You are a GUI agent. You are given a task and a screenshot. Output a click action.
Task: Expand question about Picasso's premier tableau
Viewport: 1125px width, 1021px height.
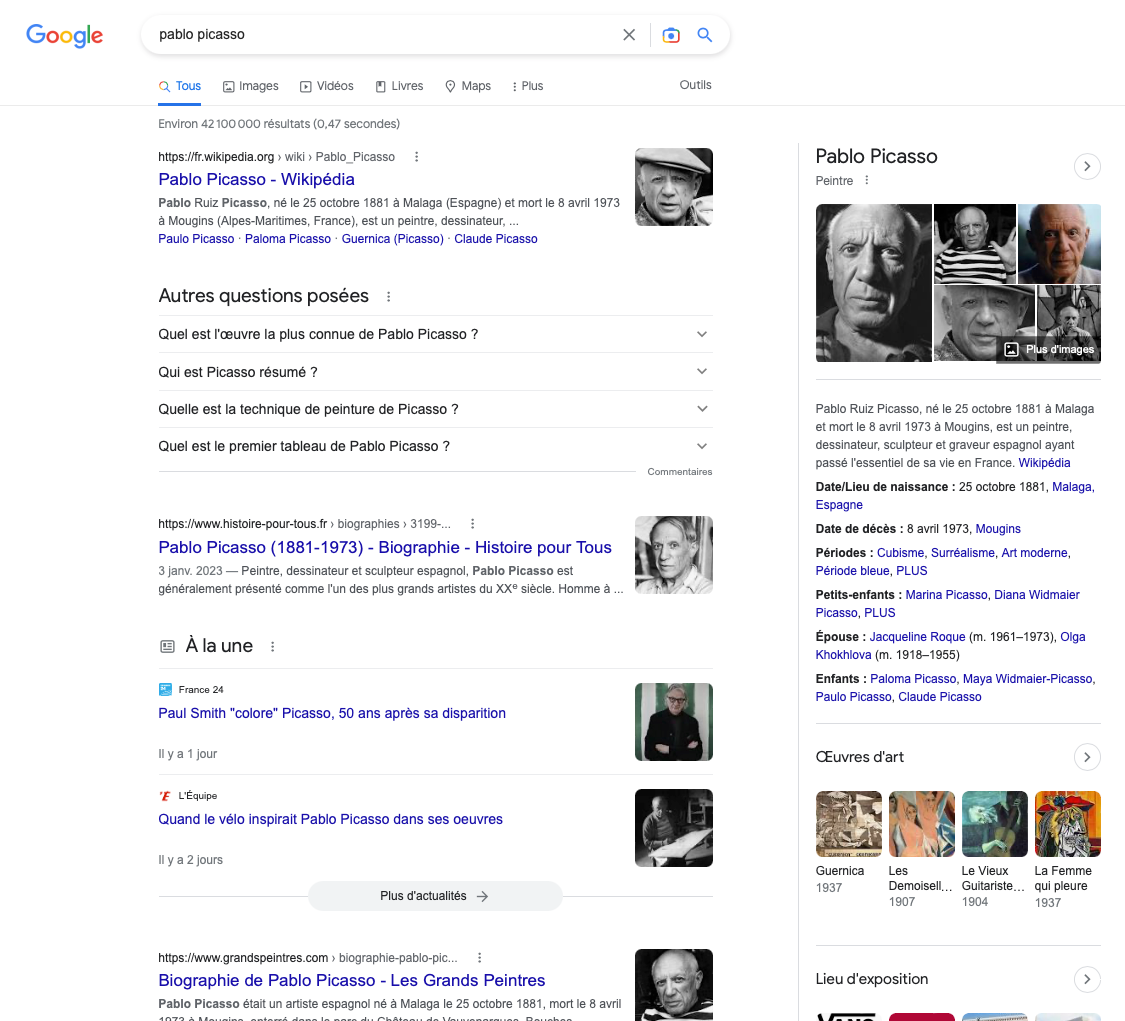point(436,446)
